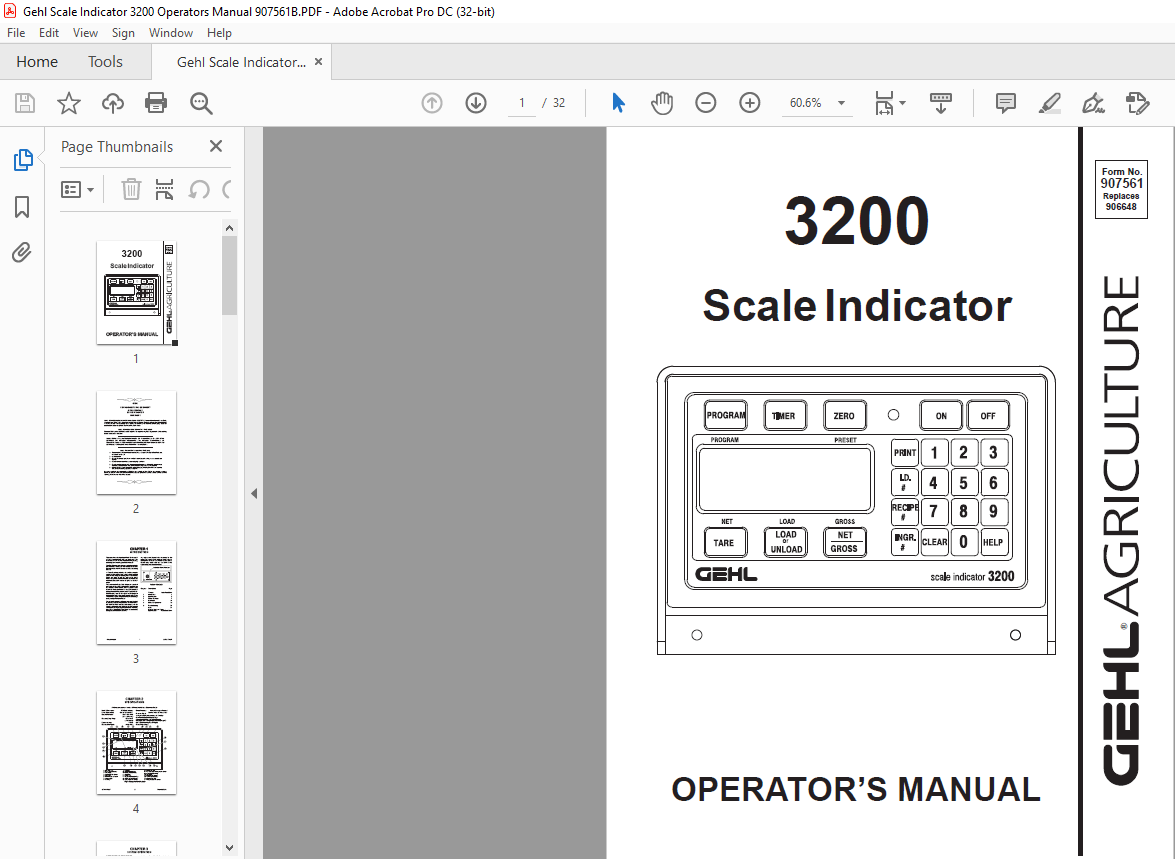Expand the page fit options arrow
The width and height of the screenshot is (1175, 859).
pyautogui.click(x=902, y=103)
